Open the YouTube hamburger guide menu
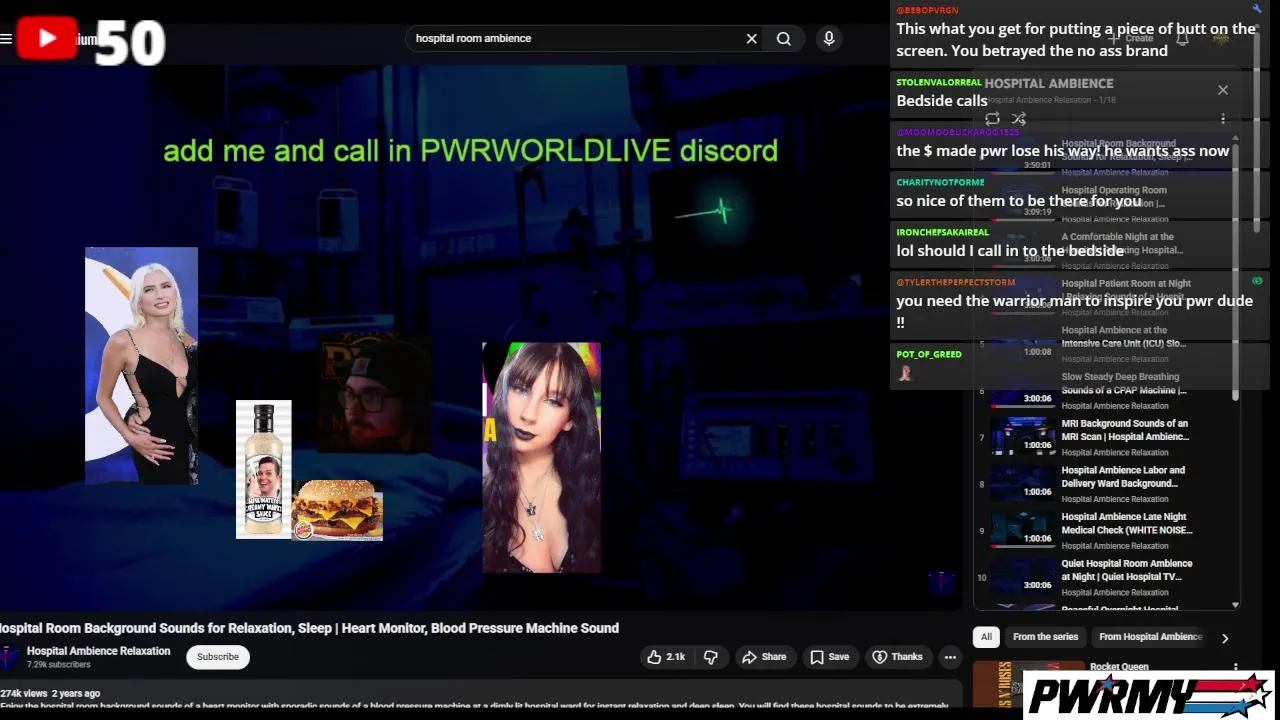This screenshot has height=720, width=1280. 6,39
